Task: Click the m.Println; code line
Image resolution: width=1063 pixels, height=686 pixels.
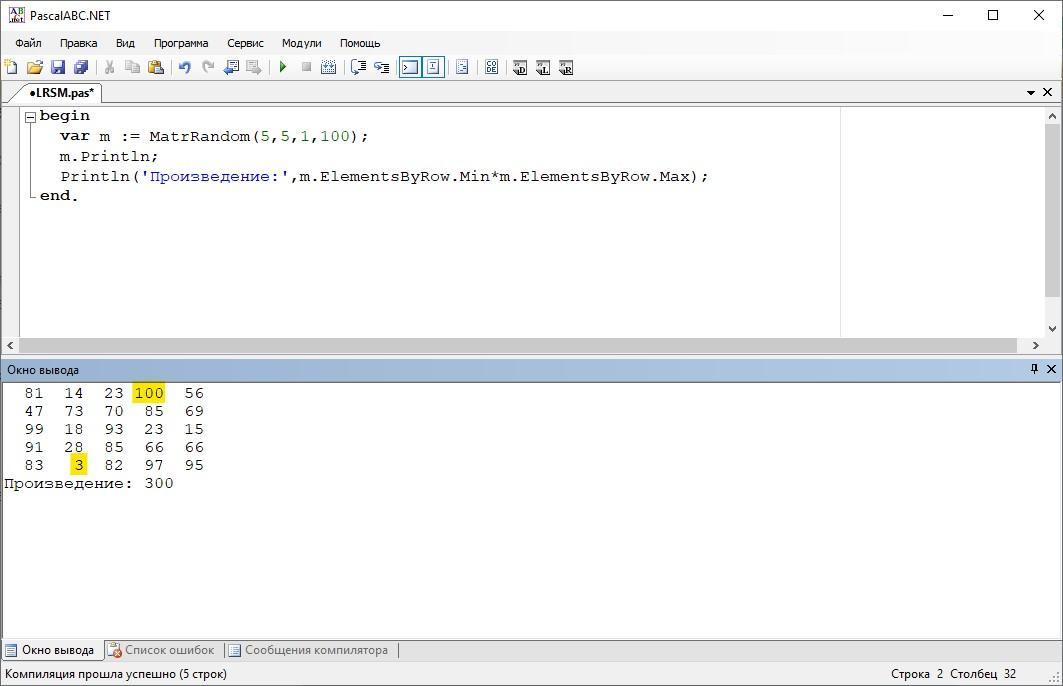Action: click(108, 156)
